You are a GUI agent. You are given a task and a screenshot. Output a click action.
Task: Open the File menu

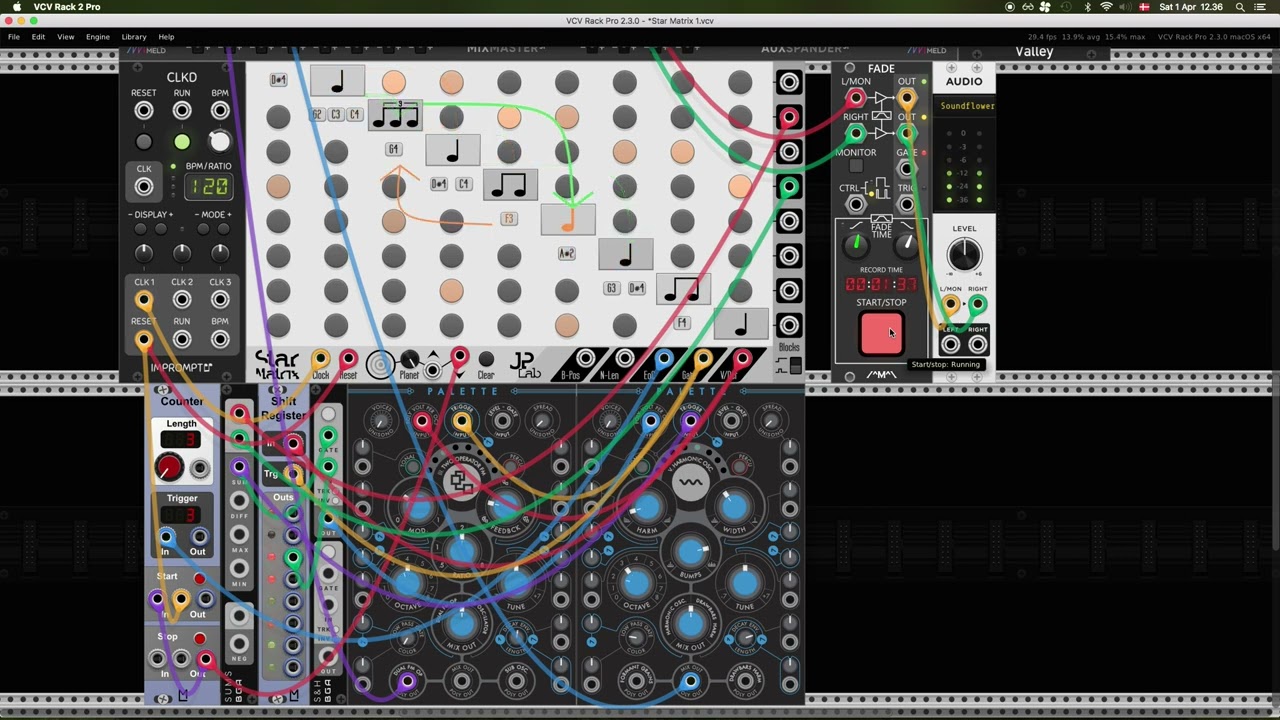(x=14, y=37)
